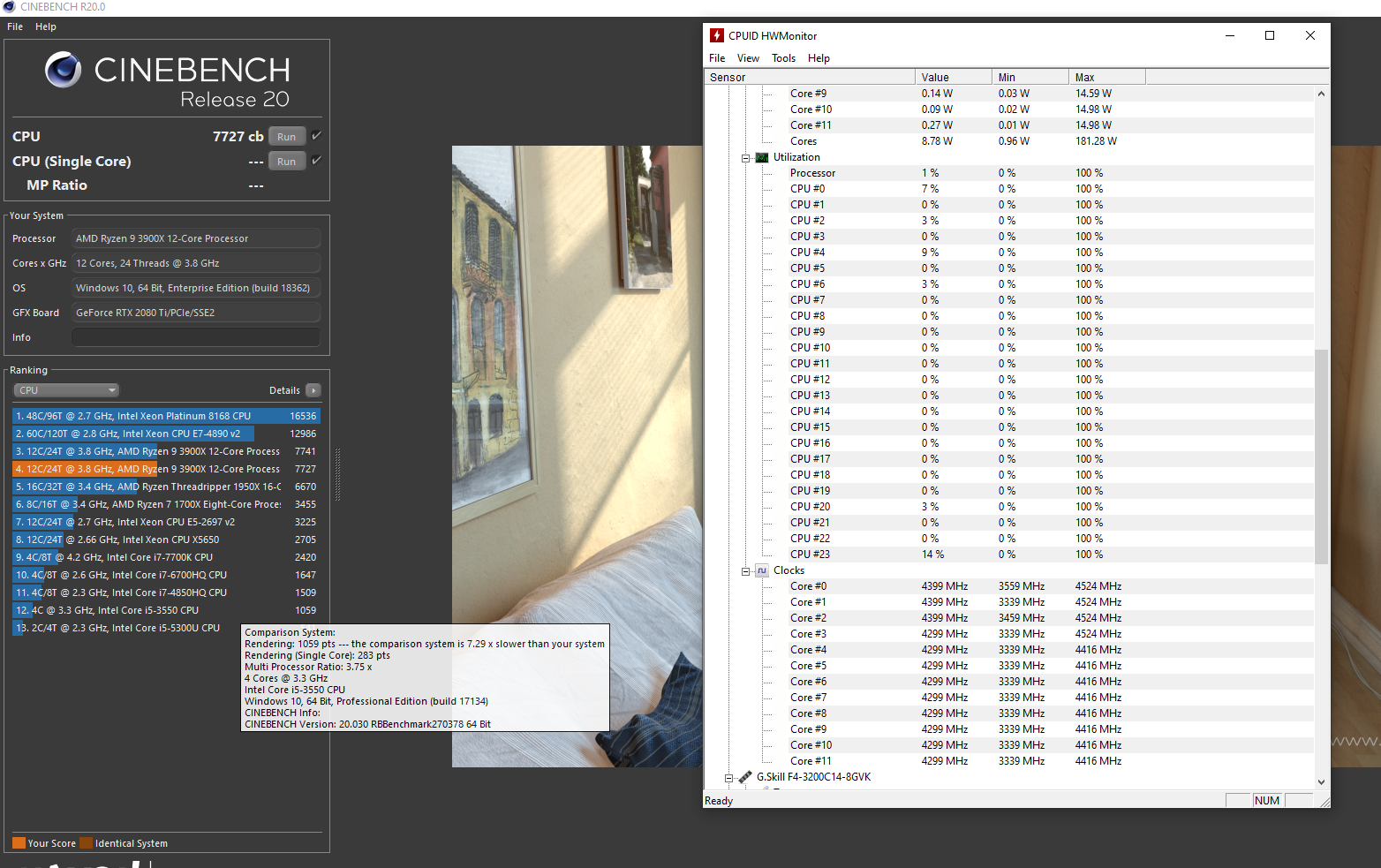Select ranking row Intel Core i7-6700HQ
The image size is (1381, 868).
coord(166,575)
